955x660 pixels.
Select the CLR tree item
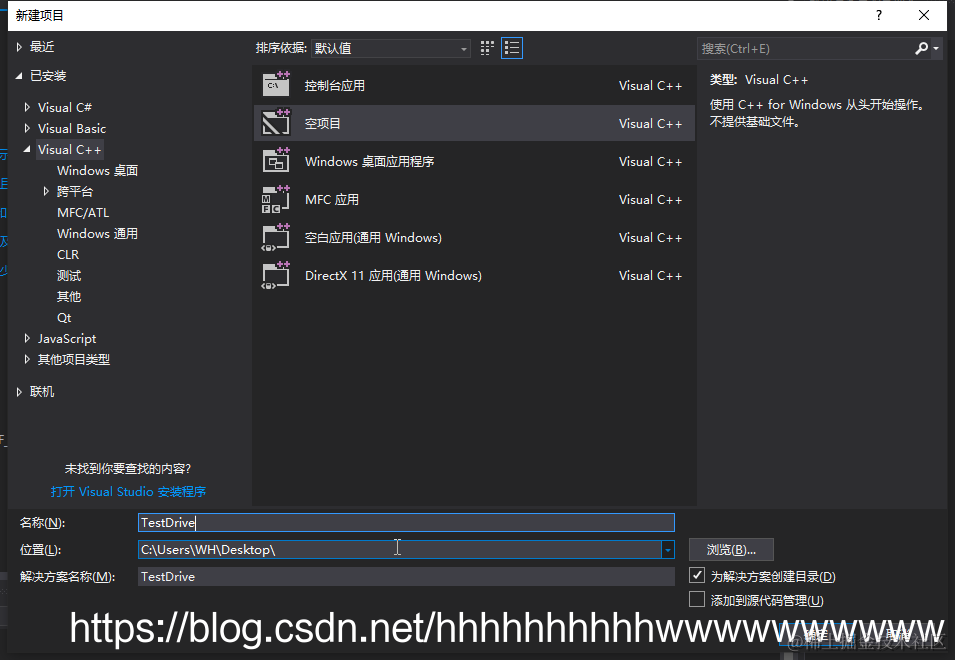[68, 255]
